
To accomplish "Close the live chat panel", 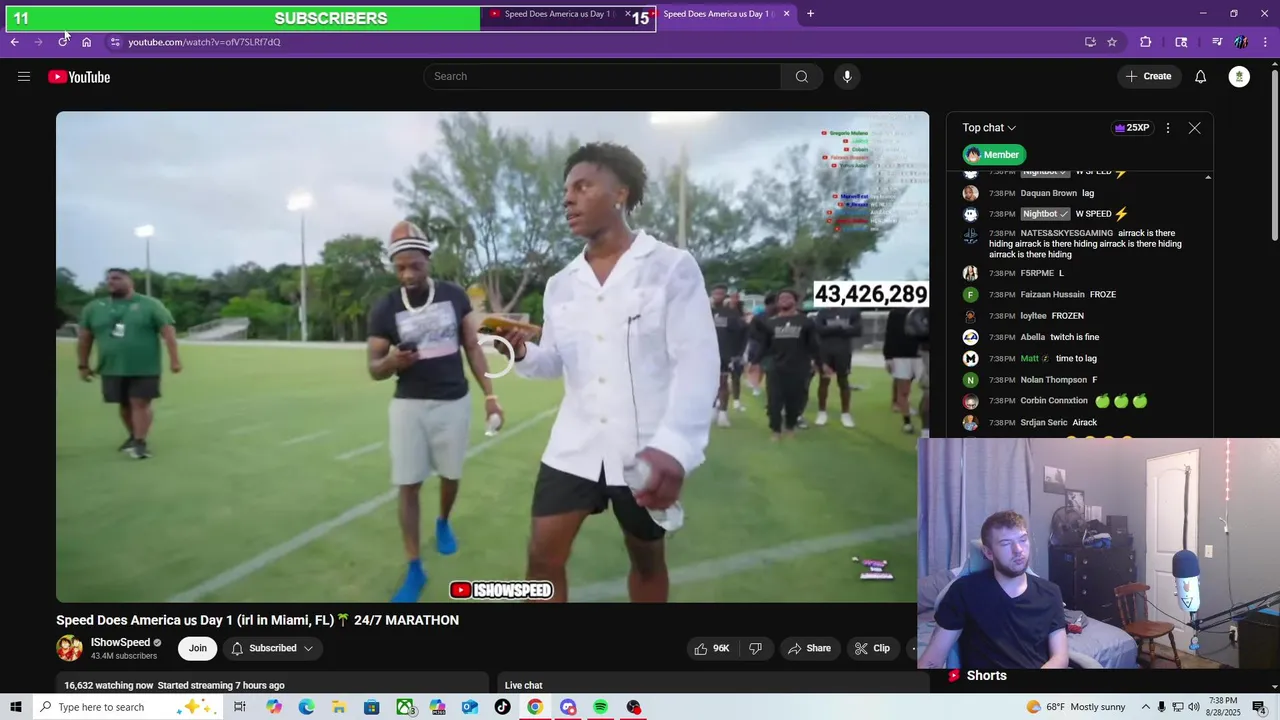I will [x=1194, y=128].
